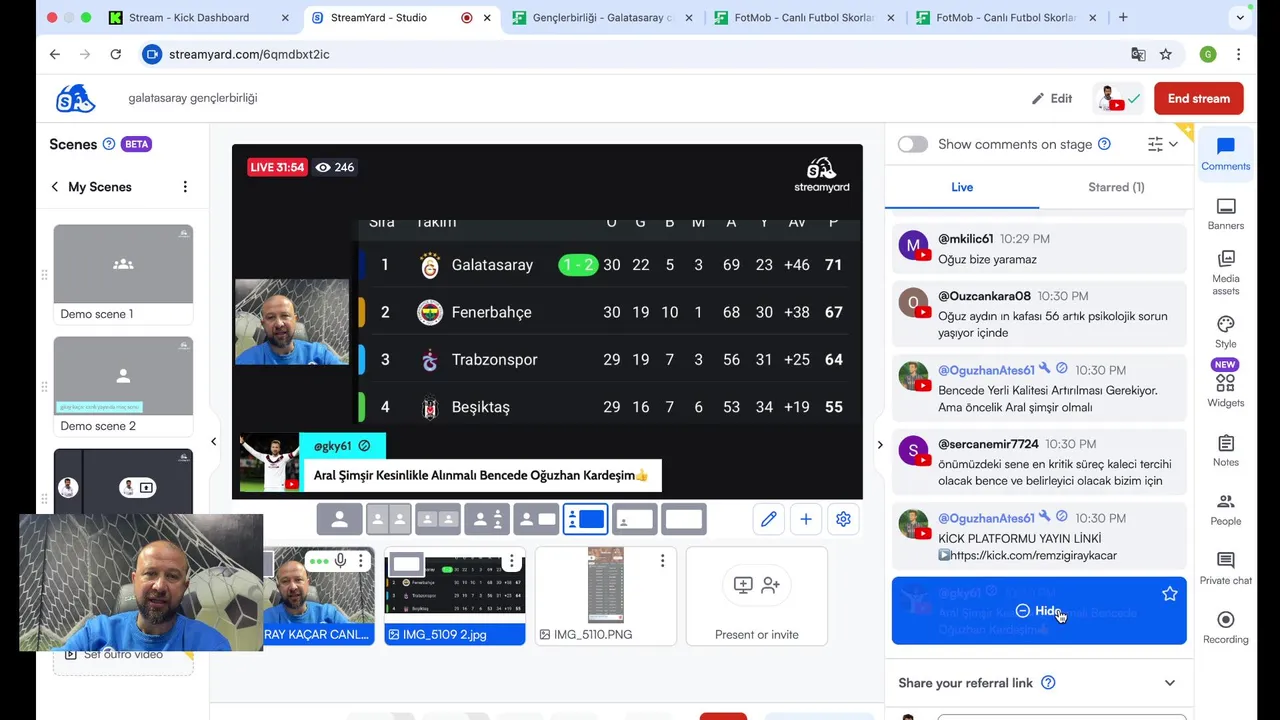
Task: Click the End stream button
Action: (x=1198, y=98)
